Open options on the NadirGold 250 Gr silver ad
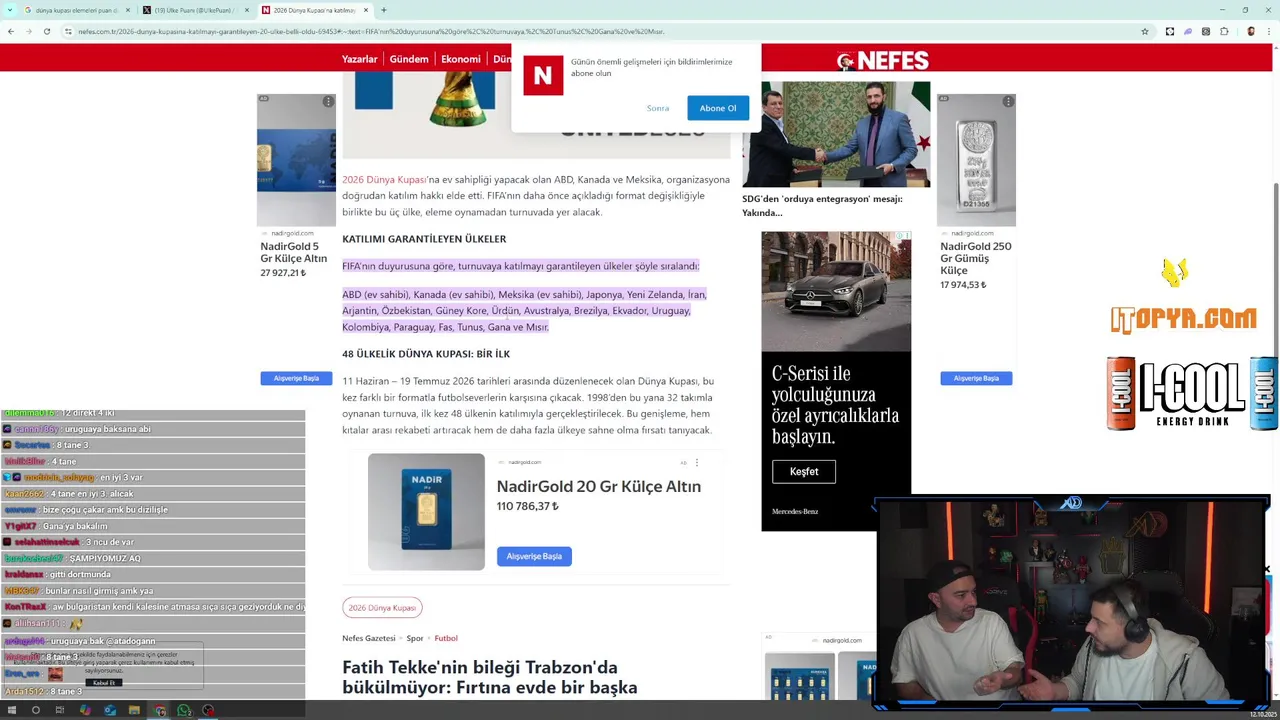Image resolution: width=1280 pixels, height=720 pixels. click(1008, 101)
